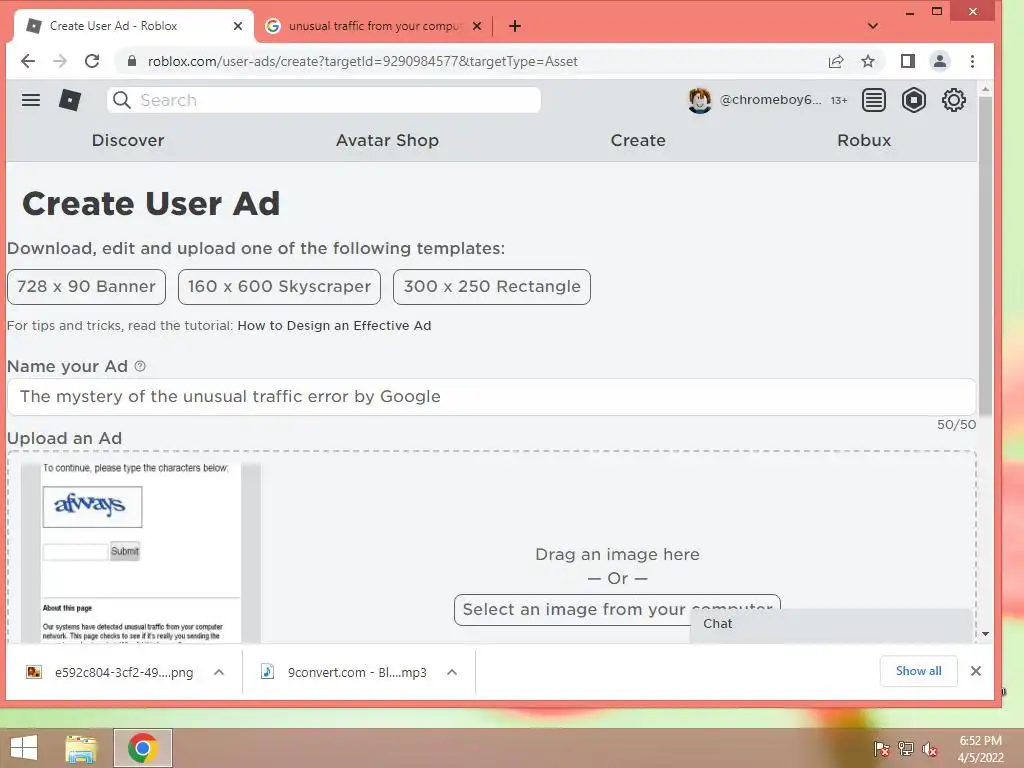
Task: Click the network tray icon
Action: (906, 749)
